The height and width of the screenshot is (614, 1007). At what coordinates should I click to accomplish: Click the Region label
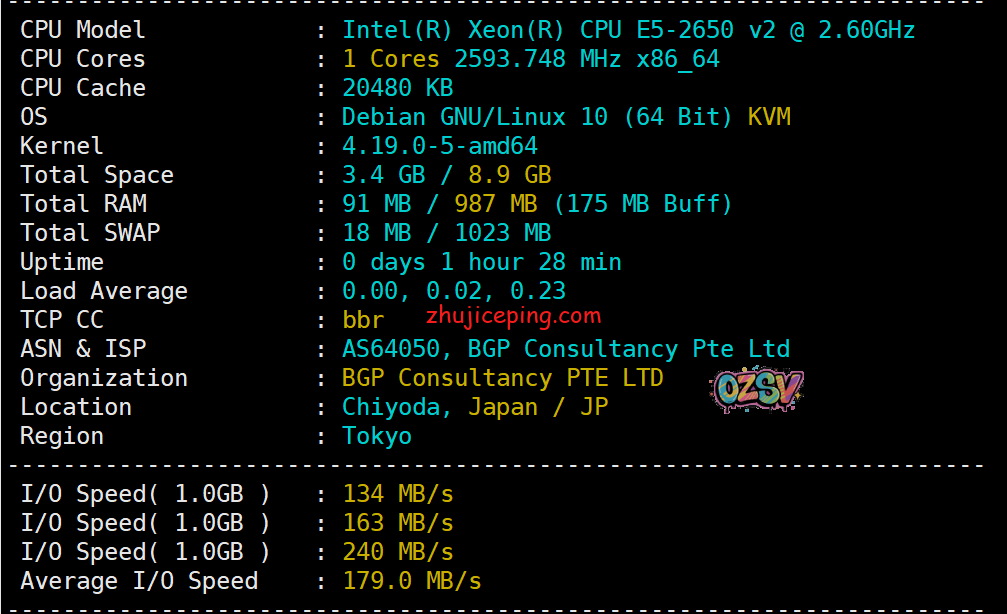(62, 437)
